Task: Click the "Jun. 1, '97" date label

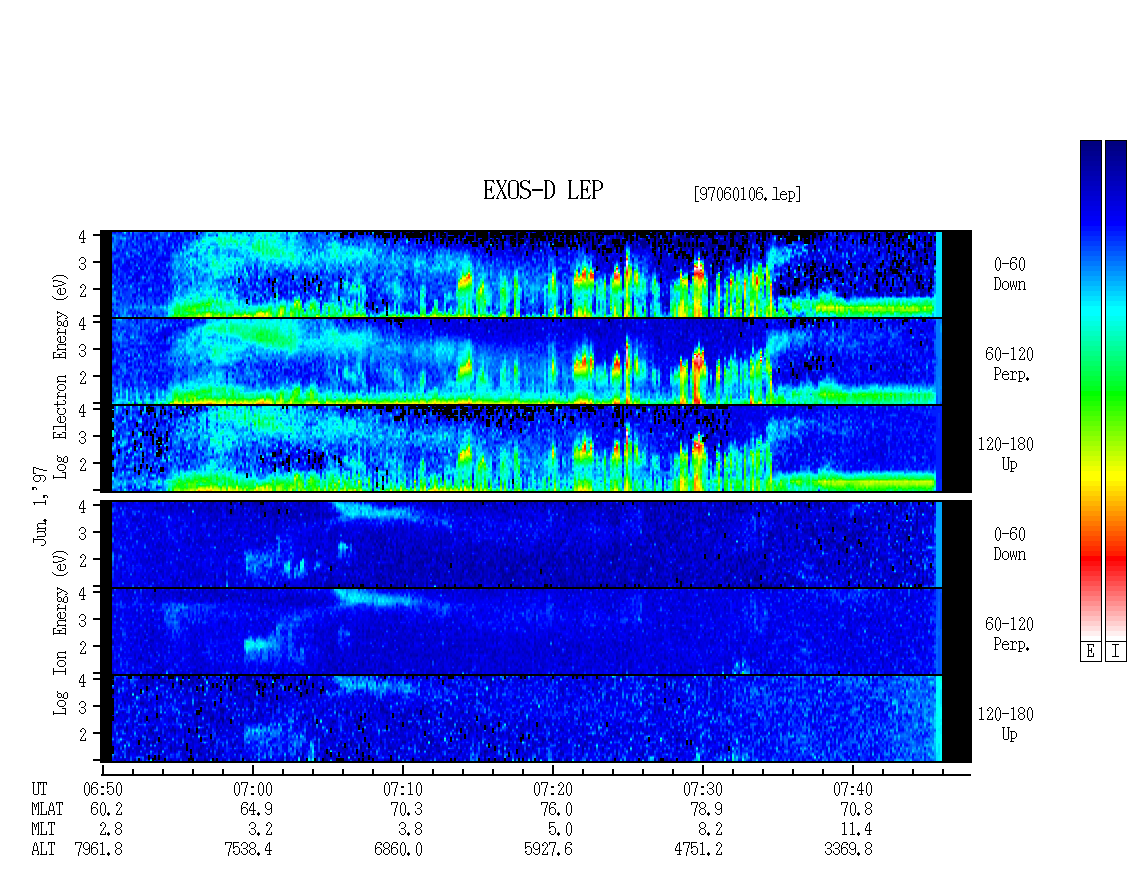Action: coord(40,505)
